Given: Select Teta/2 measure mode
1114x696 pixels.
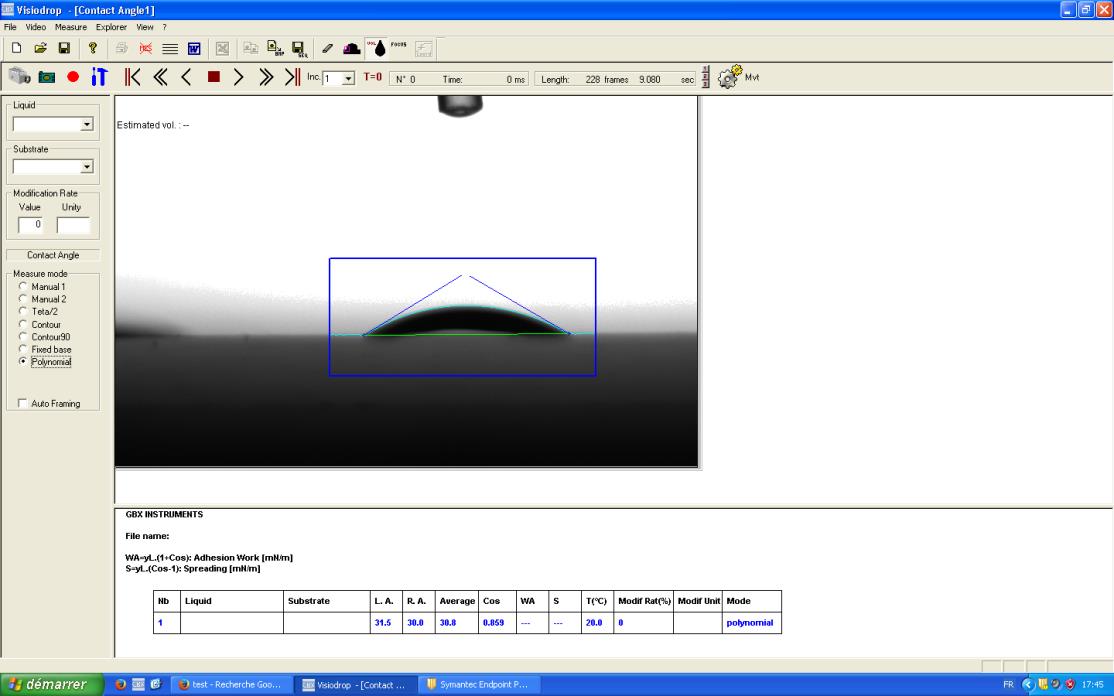Looking at the screenshot, I should click(23, 311).
